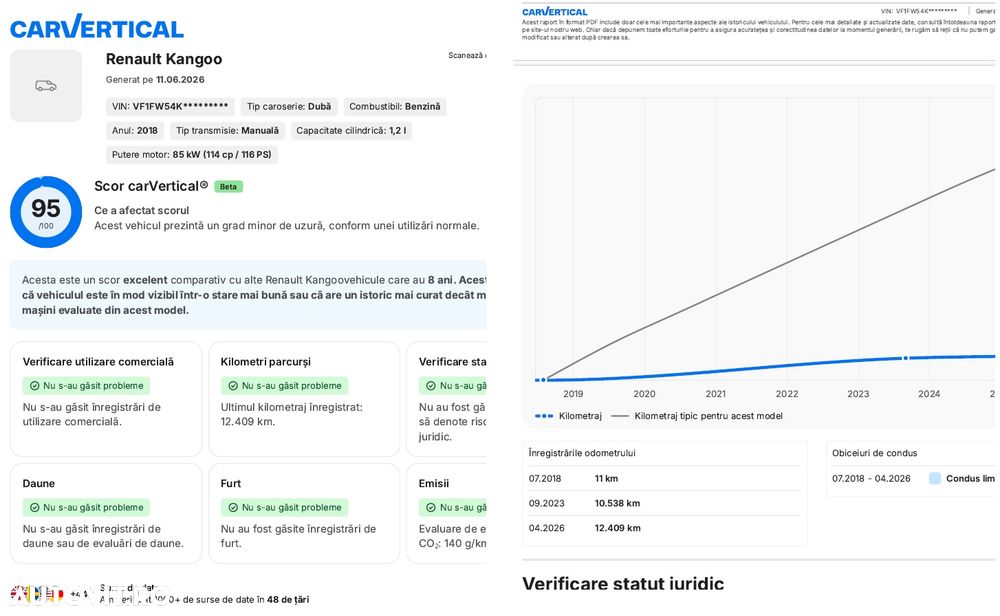This screenshot has width=1000, height=616.
Task: Click the light blue Condus color swatch
Action: (935, 478)
